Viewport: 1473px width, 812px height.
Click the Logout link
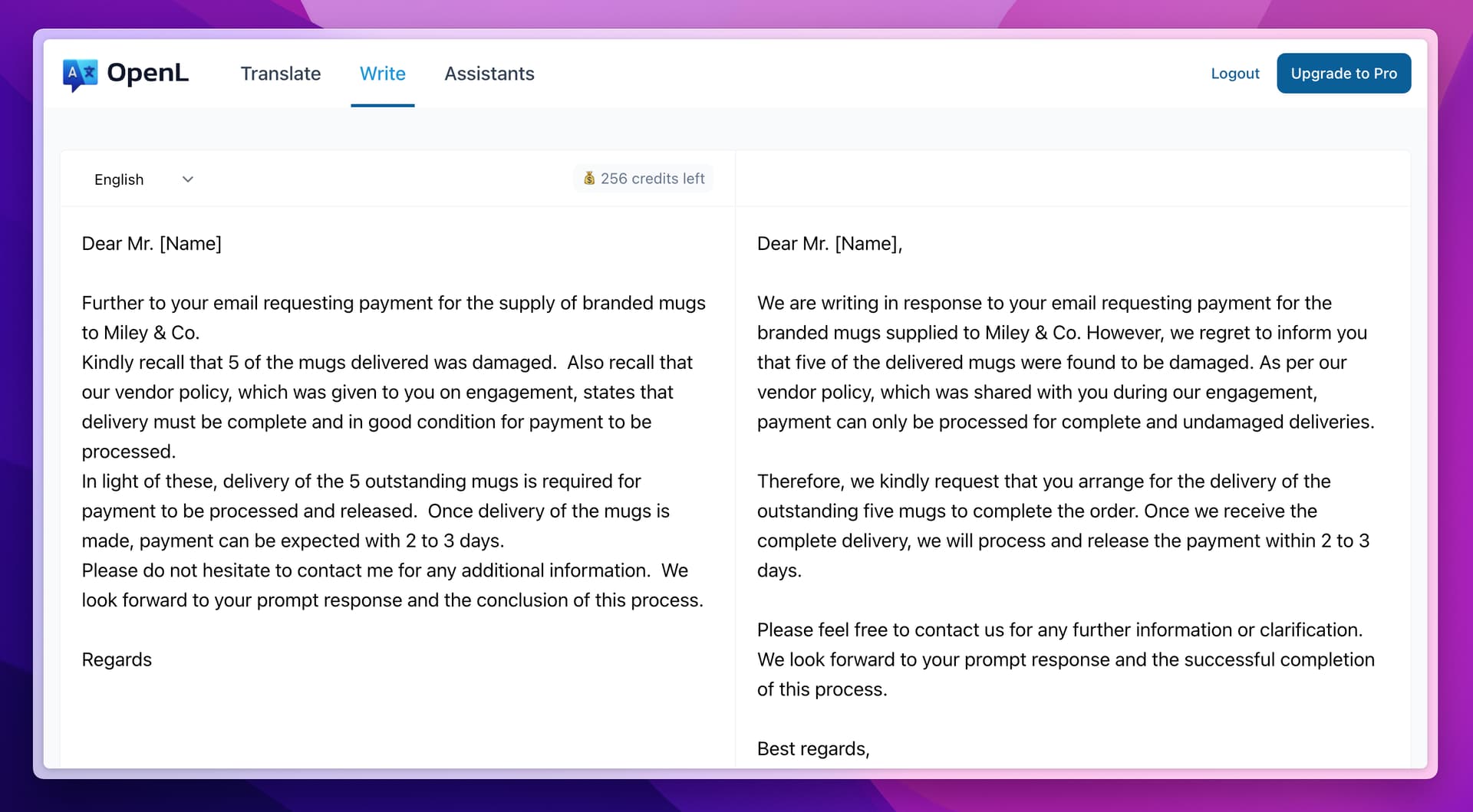click(1234, 74)
